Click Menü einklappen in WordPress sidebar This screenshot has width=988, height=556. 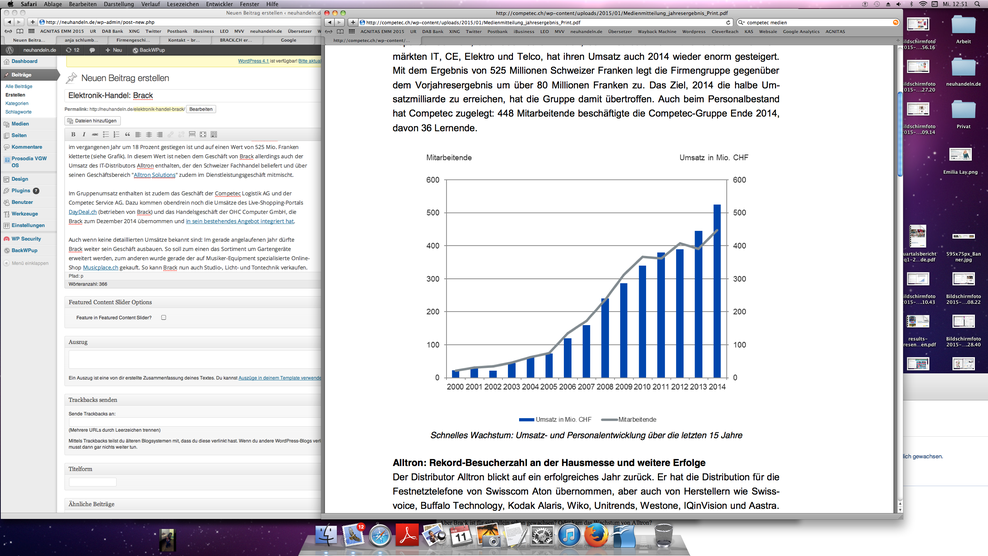click(26, 263)
